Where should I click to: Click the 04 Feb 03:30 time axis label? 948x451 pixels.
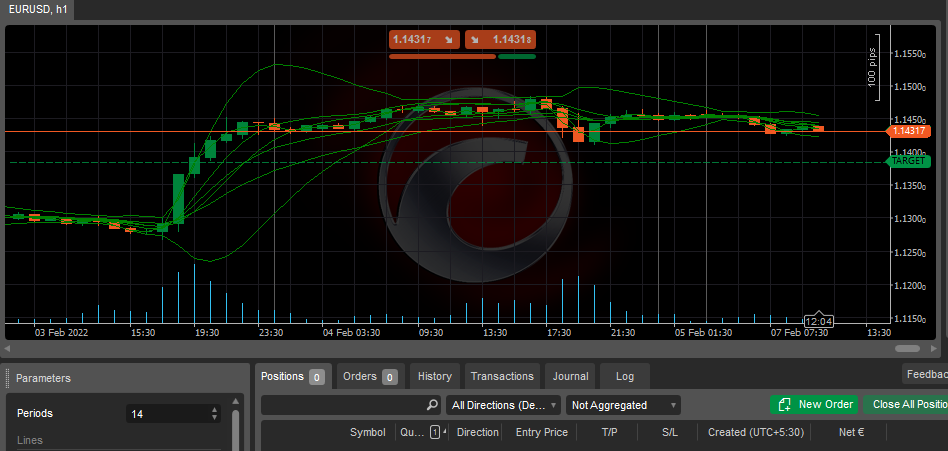pos(351,333)
